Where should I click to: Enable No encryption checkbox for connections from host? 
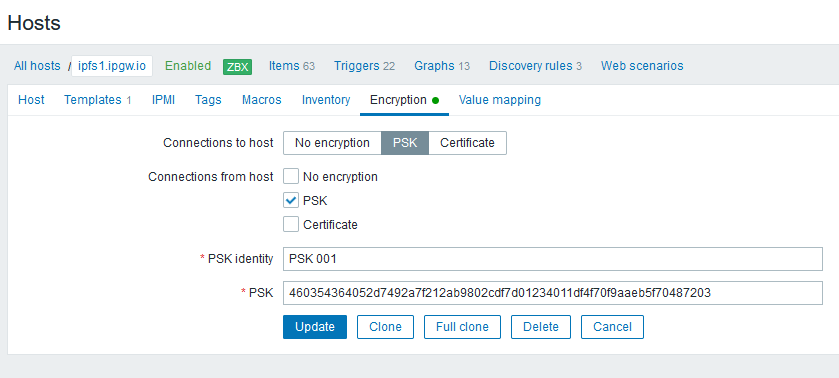coord(291,177)
